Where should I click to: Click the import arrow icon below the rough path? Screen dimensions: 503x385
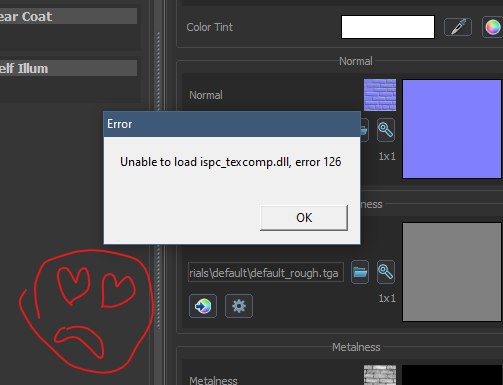(x=203, y=306)
